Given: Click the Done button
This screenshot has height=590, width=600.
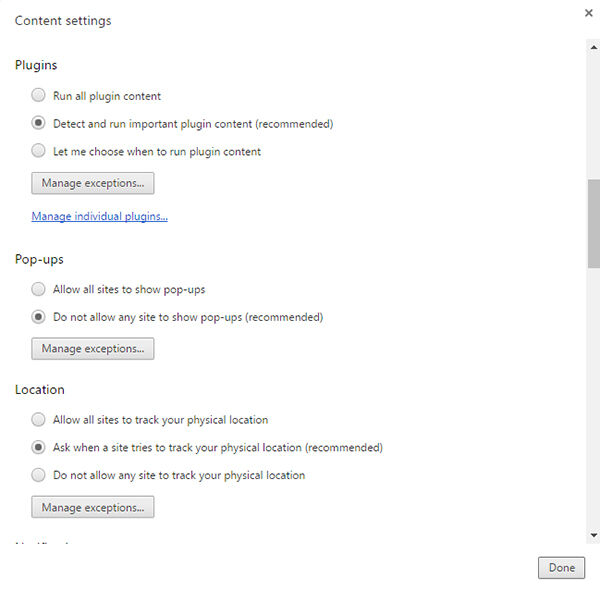Looking at the screenshot, I should 561,568.
